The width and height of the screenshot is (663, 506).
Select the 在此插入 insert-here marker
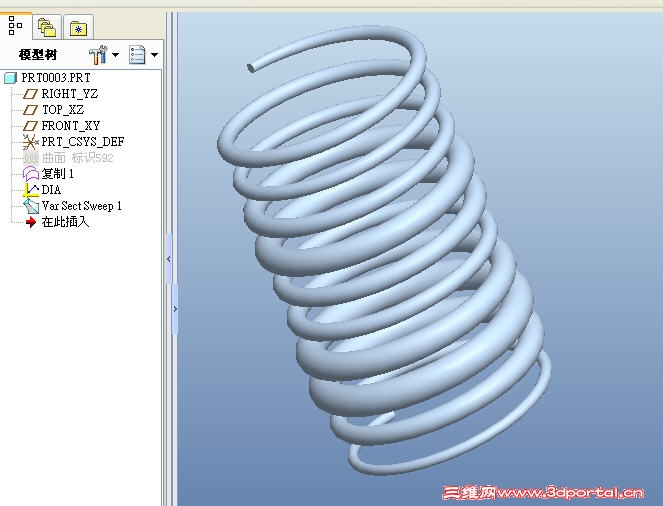(x=65, y=222)
